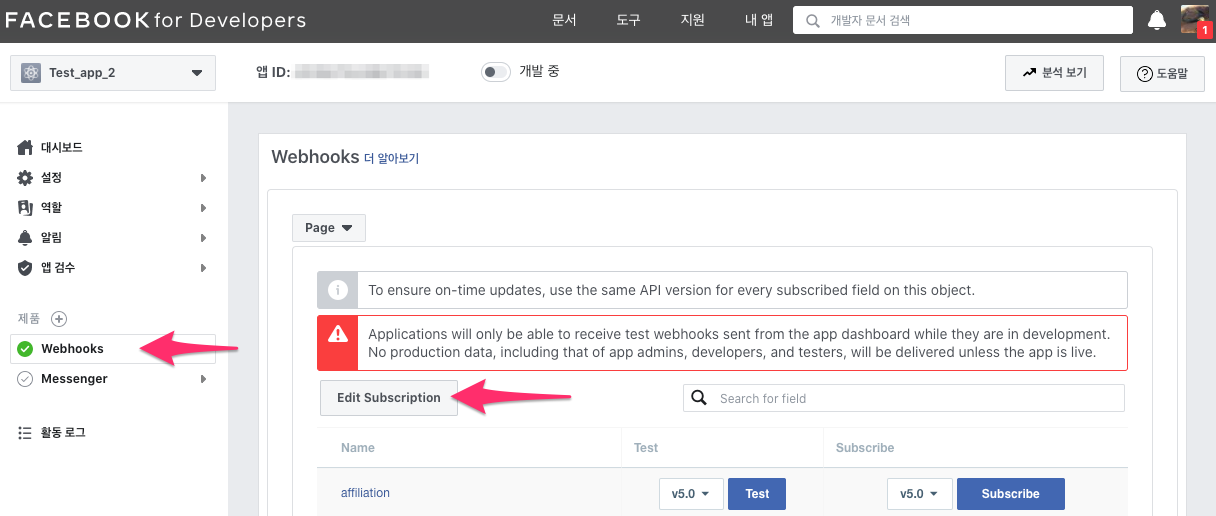Image resolution: width=1216 pixels, height=516 pixels.
Task: Focus the 개발자 문서 검색 search box
Action: click(x=963, y=20)
